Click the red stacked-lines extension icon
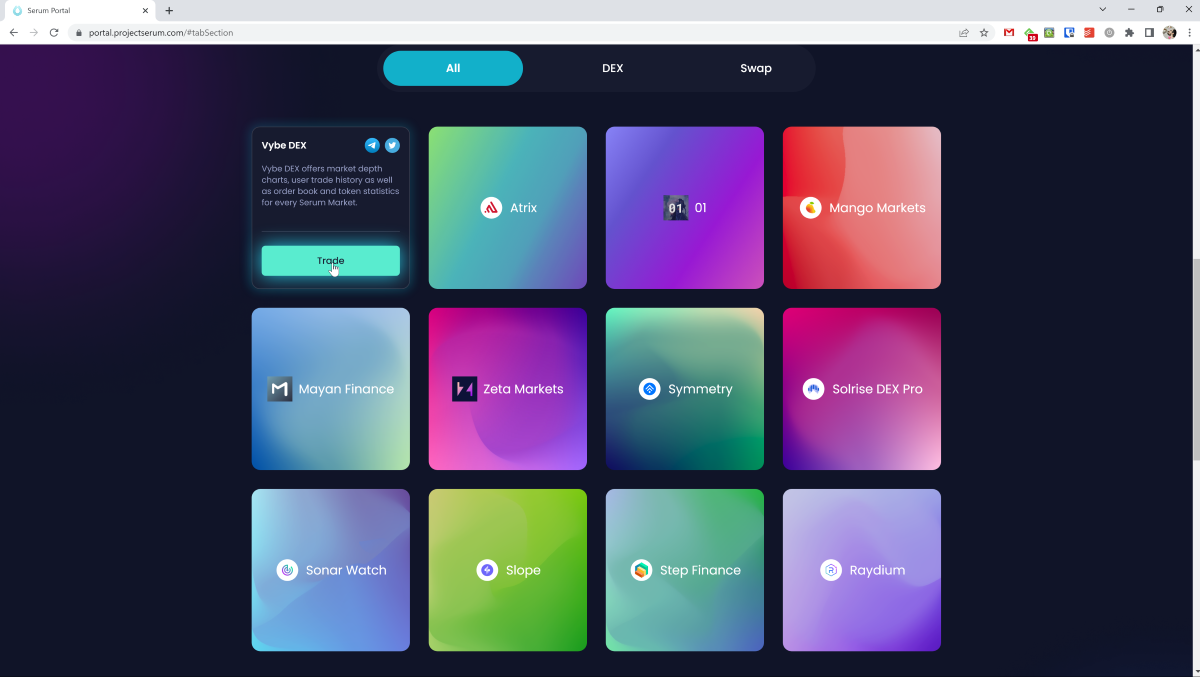This screenshot has height=677, width=1200. [1089, 32]
